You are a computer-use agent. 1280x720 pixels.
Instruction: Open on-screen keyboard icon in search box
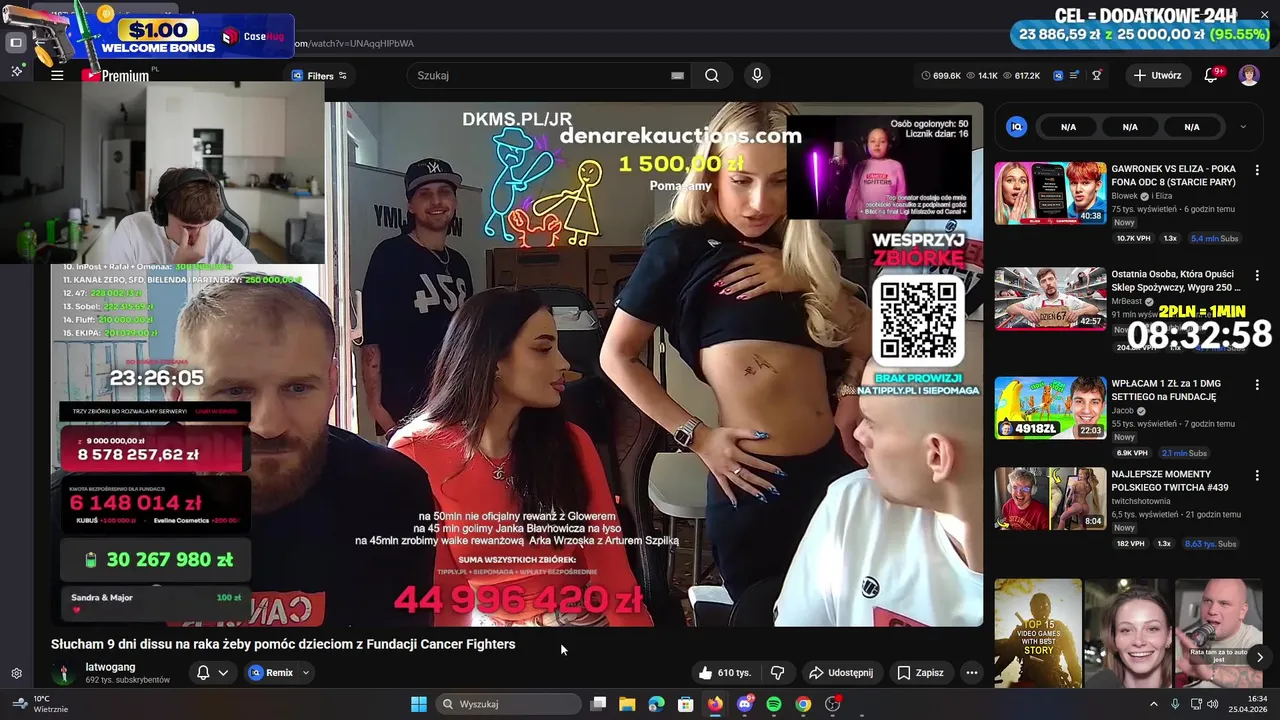(x=677, y=76)
